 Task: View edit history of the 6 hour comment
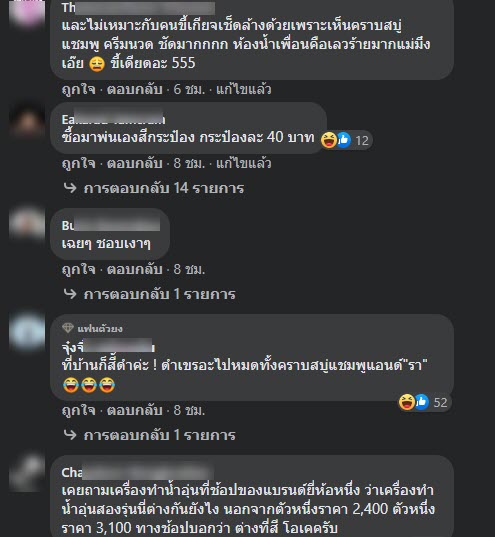(x=244, y=89)
